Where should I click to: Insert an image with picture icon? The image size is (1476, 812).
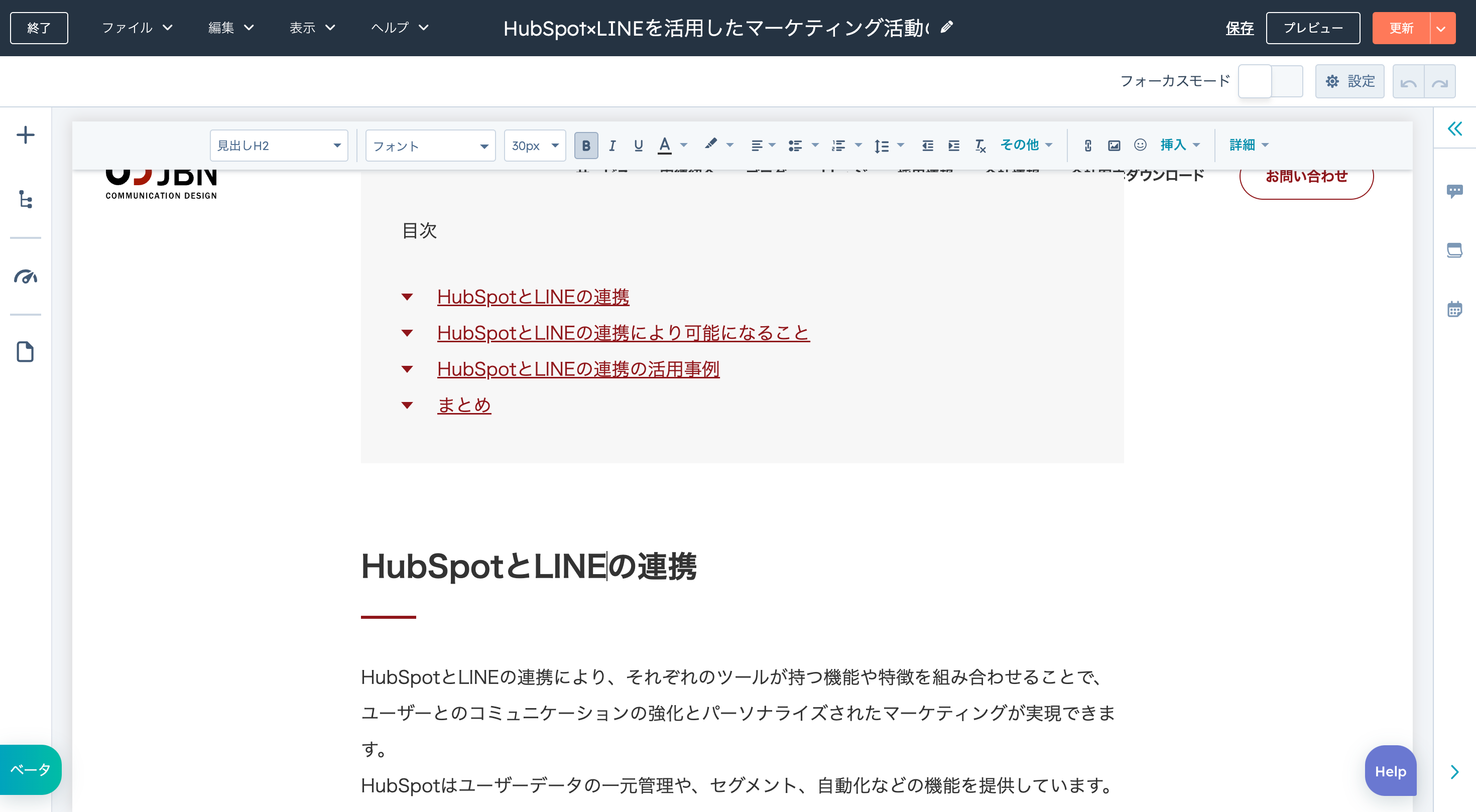point(1114,146)
